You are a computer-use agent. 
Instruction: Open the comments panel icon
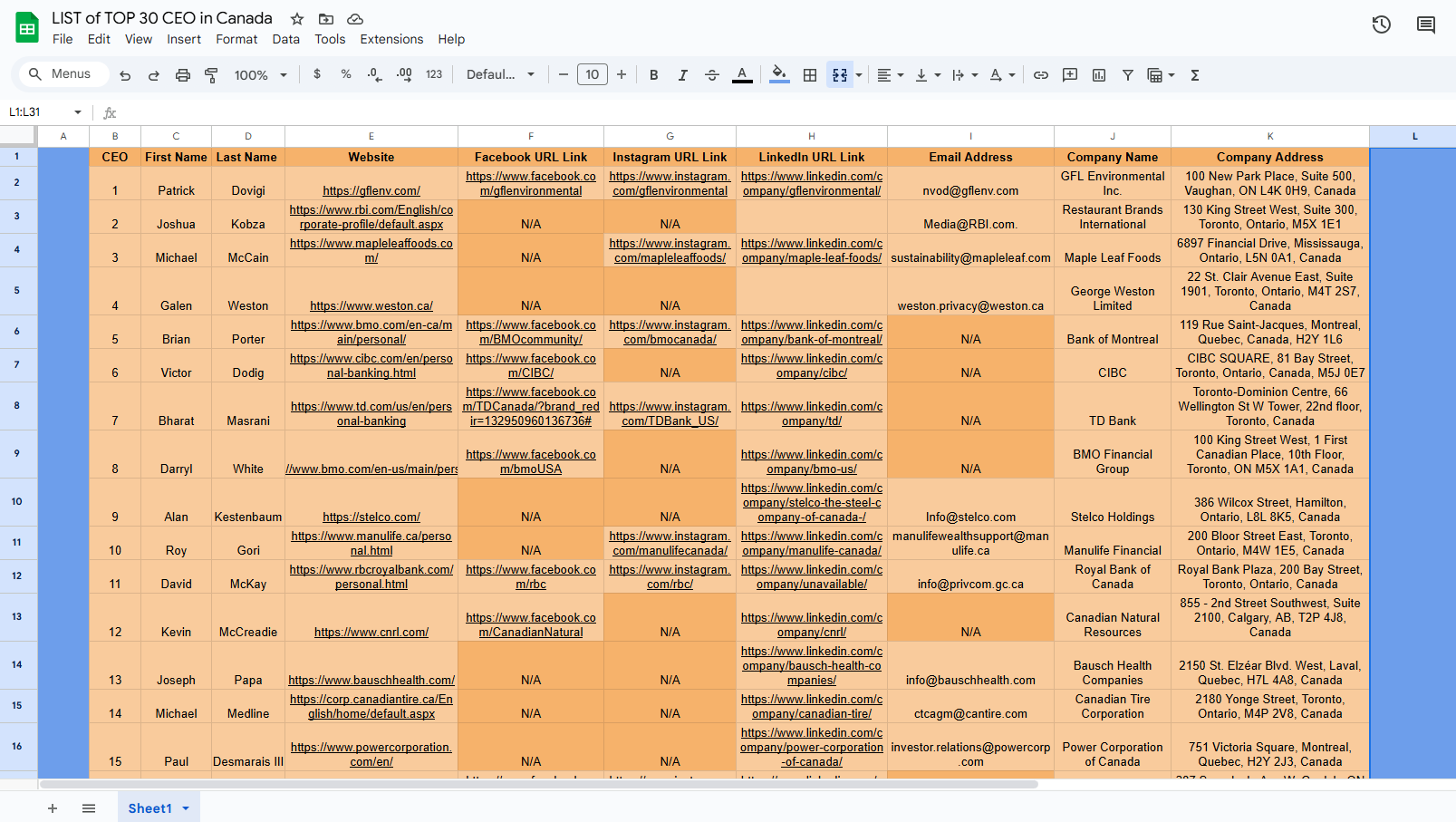[x=1426, y=25]
